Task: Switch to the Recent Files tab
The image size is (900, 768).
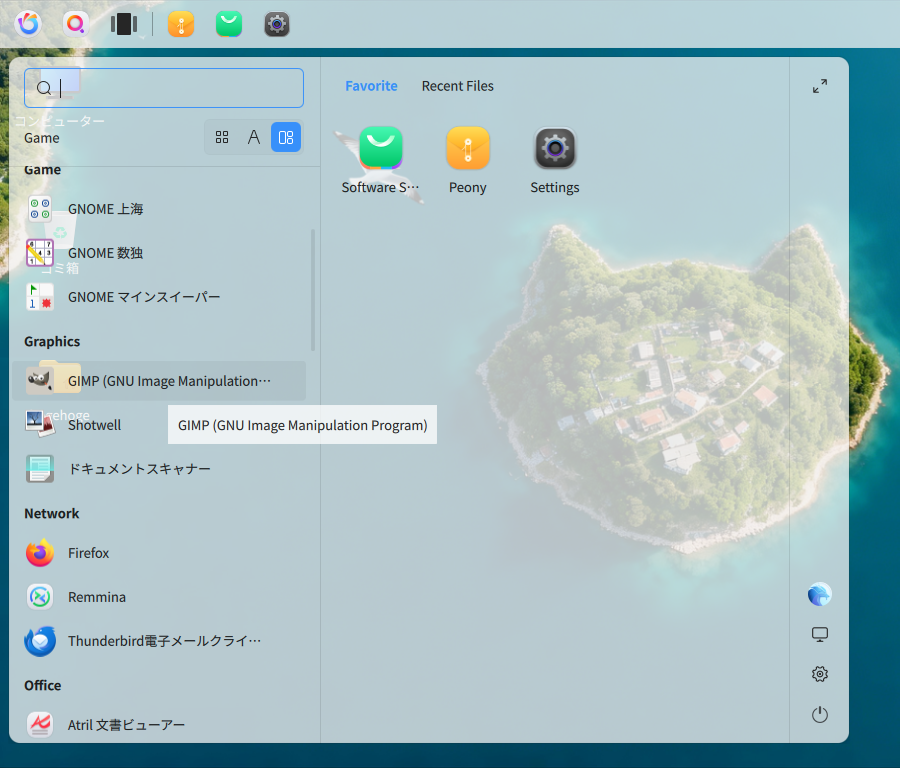Action: point(457,86)
